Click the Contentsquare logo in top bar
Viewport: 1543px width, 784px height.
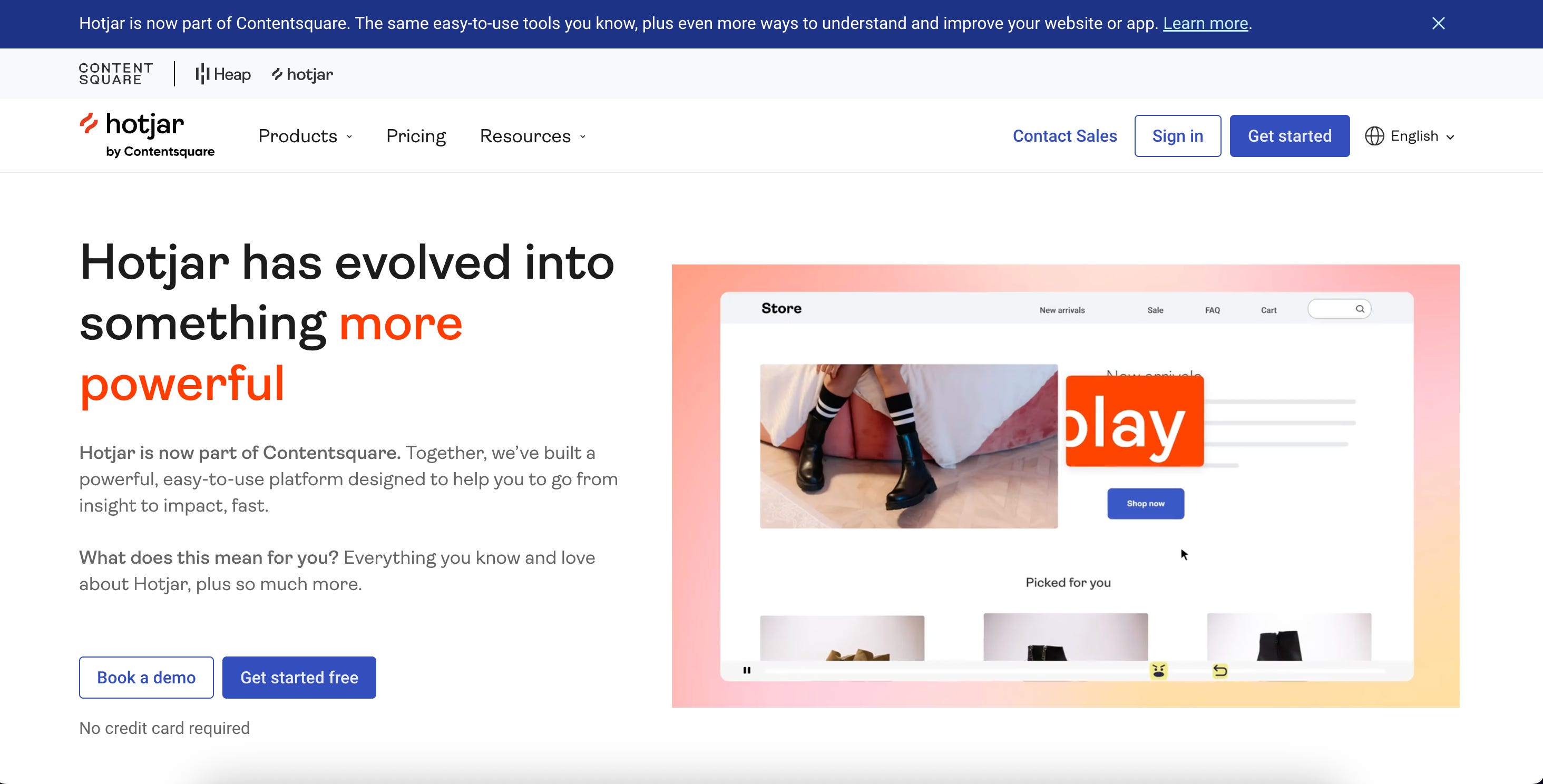(x=115, y=74)
